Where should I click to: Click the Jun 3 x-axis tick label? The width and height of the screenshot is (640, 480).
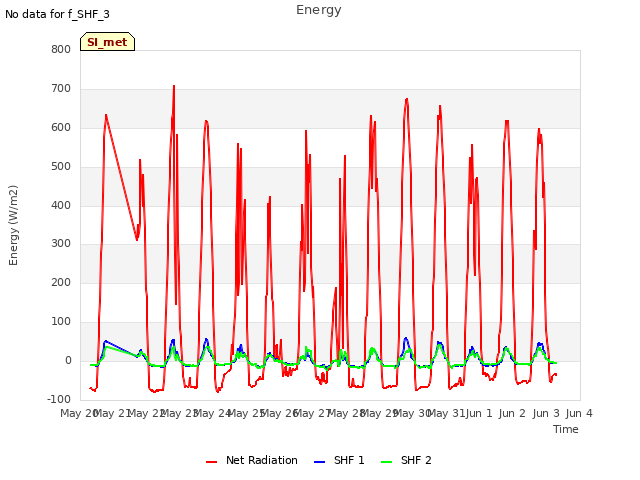(546, 413)
